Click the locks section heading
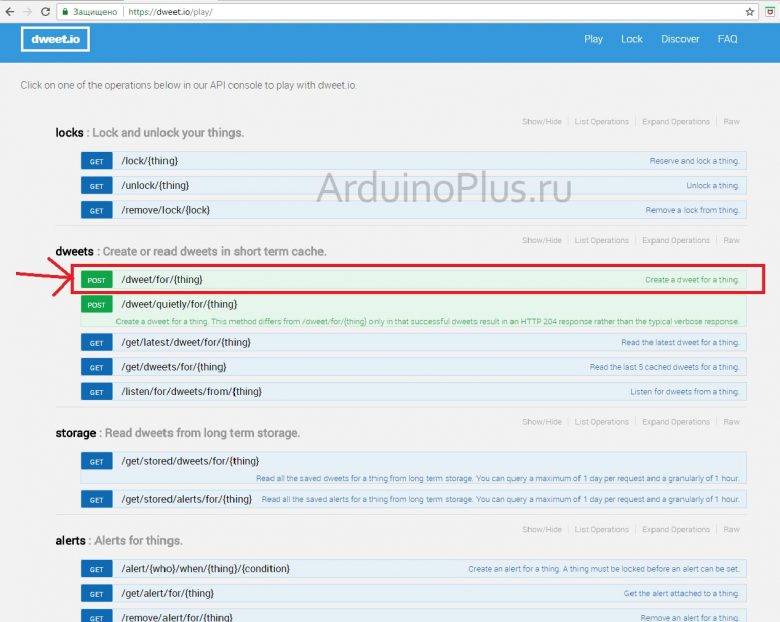This screenshot has height=622, width=780. [x=69, y=133]
